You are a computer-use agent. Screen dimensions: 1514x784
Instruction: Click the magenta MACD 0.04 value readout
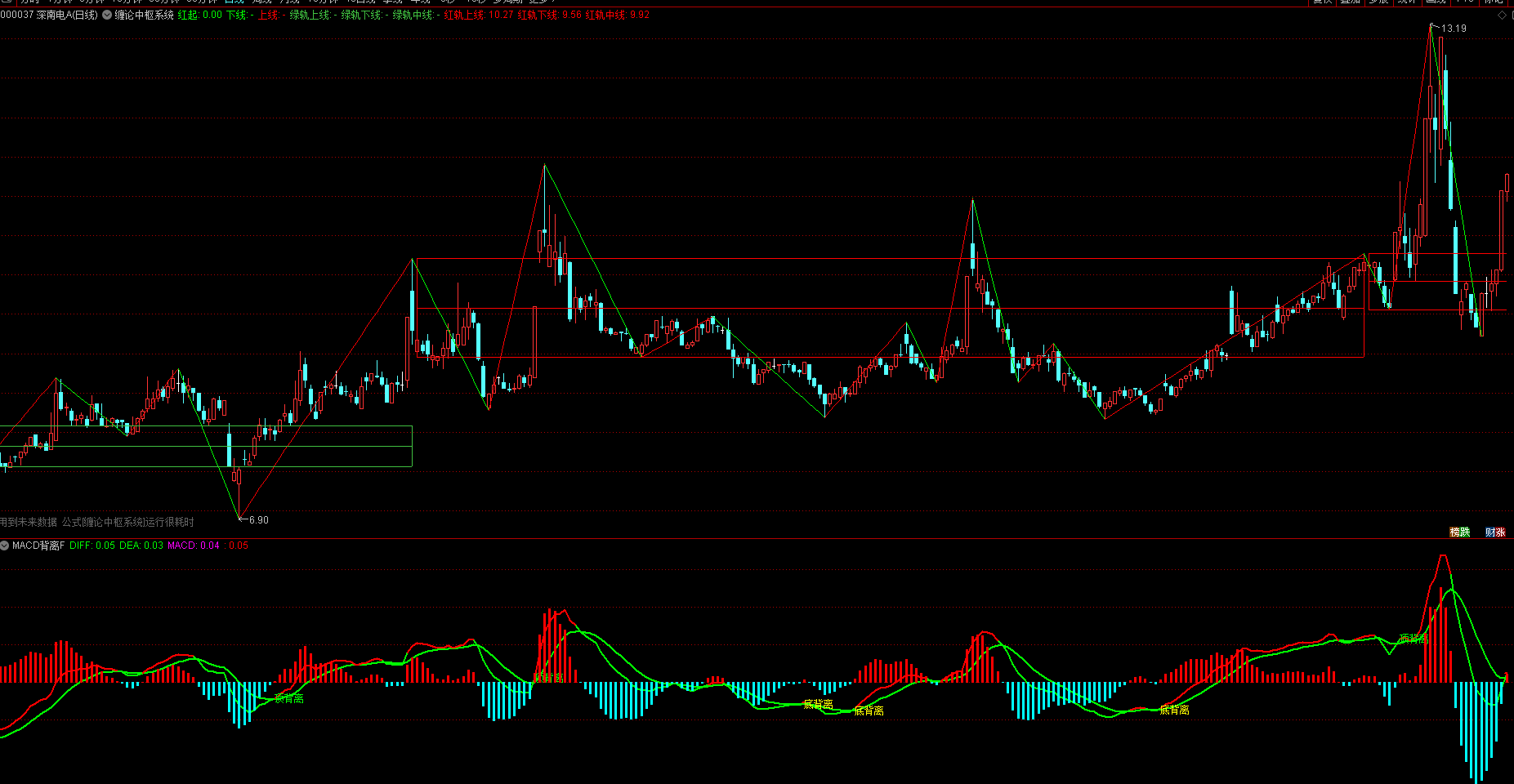(x=194, y=546)
